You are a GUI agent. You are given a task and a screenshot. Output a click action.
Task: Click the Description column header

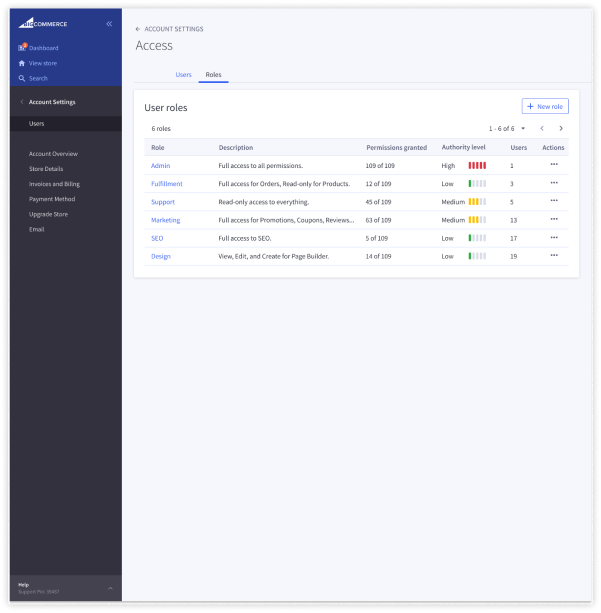236,147
